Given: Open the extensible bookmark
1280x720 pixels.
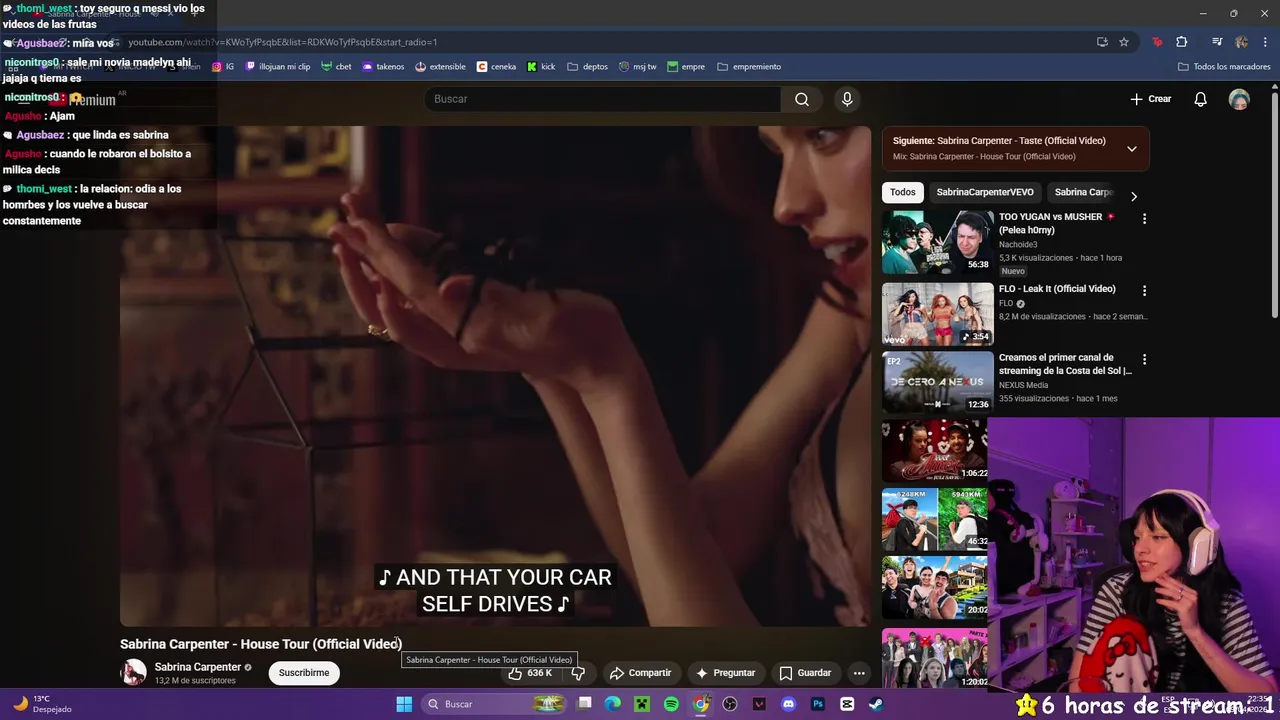Looking at the screenshot, I should (440, 67).
